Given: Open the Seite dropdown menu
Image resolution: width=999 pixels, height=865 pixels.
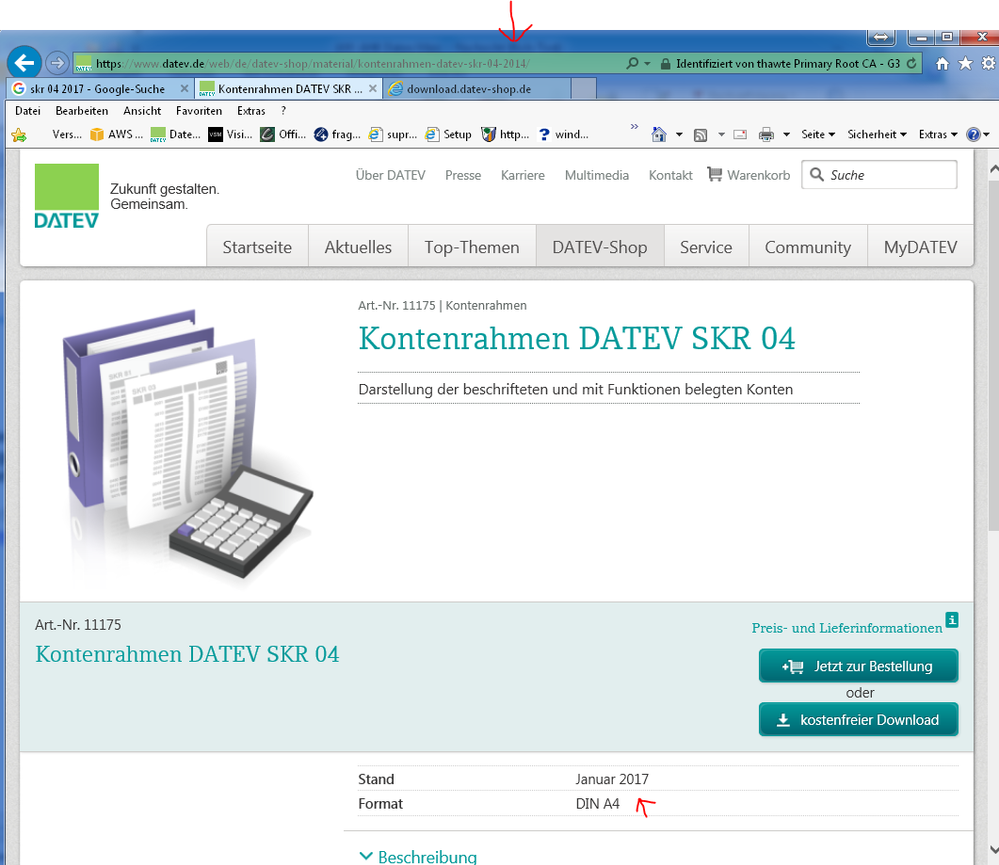Looking at the screenshot, I should tap(817, 134).
